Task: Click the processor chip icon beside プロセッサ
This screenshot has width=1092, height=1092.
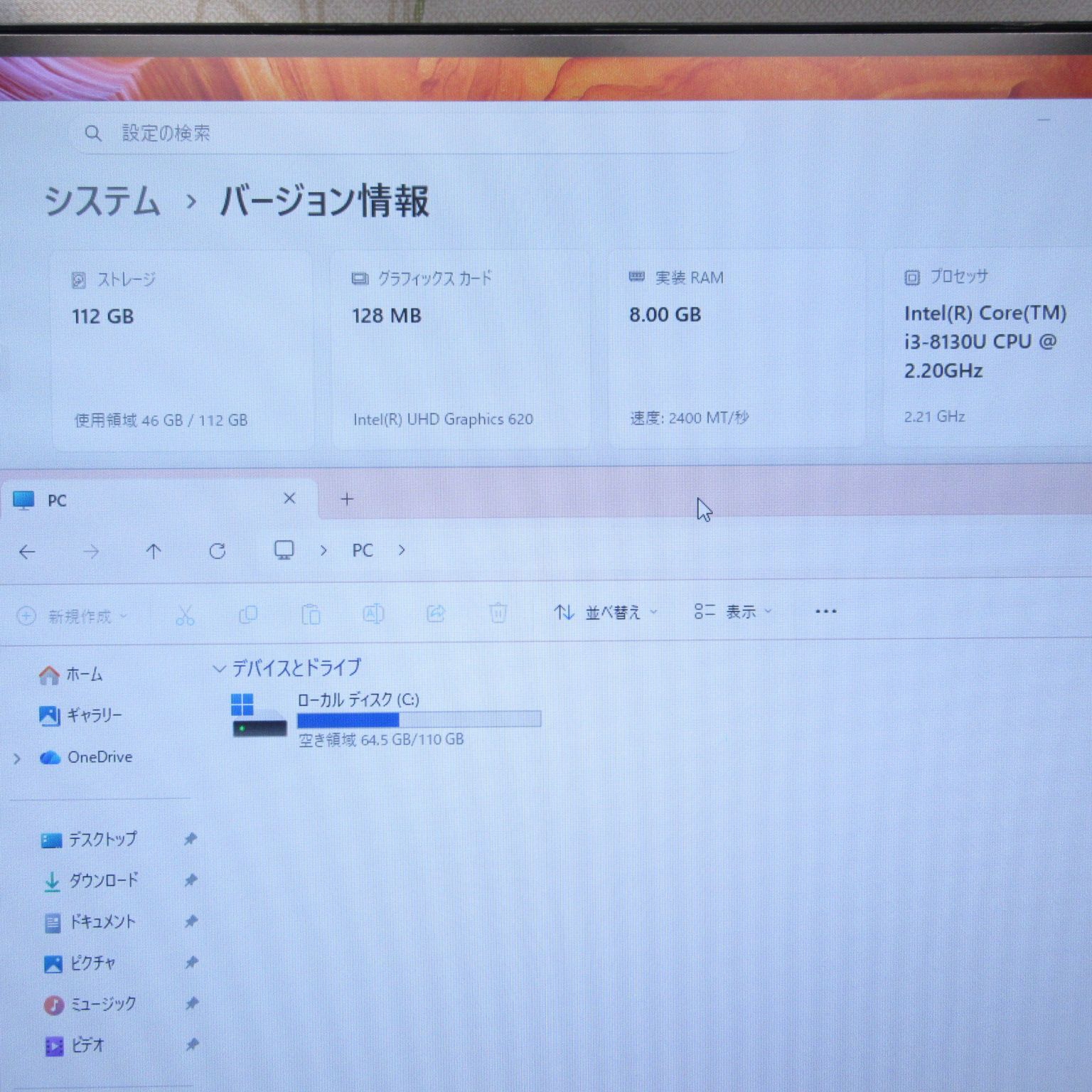Action: point(912,277)
